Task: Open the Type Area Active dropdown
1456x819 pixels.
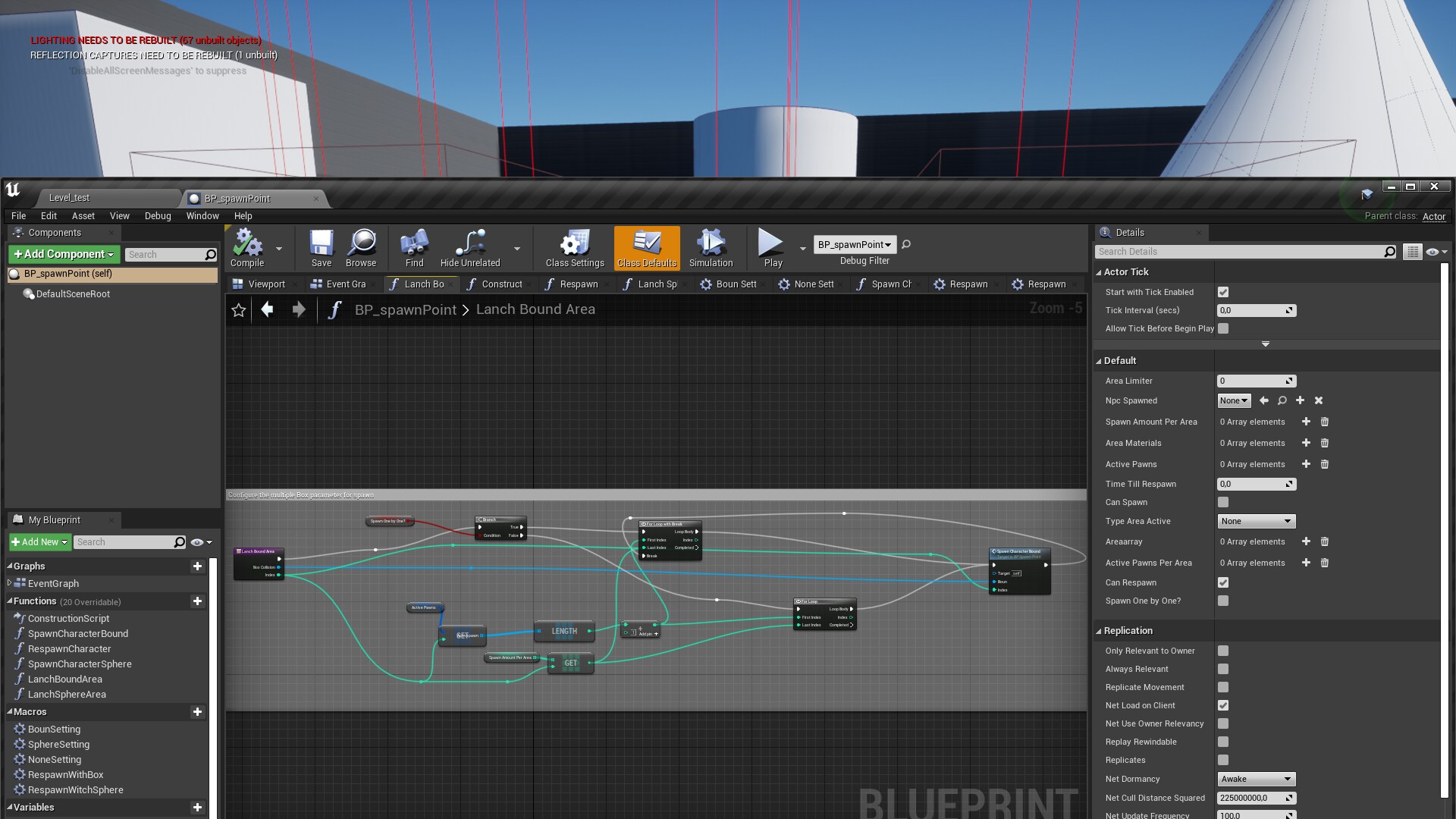Action: [1256, 521]
